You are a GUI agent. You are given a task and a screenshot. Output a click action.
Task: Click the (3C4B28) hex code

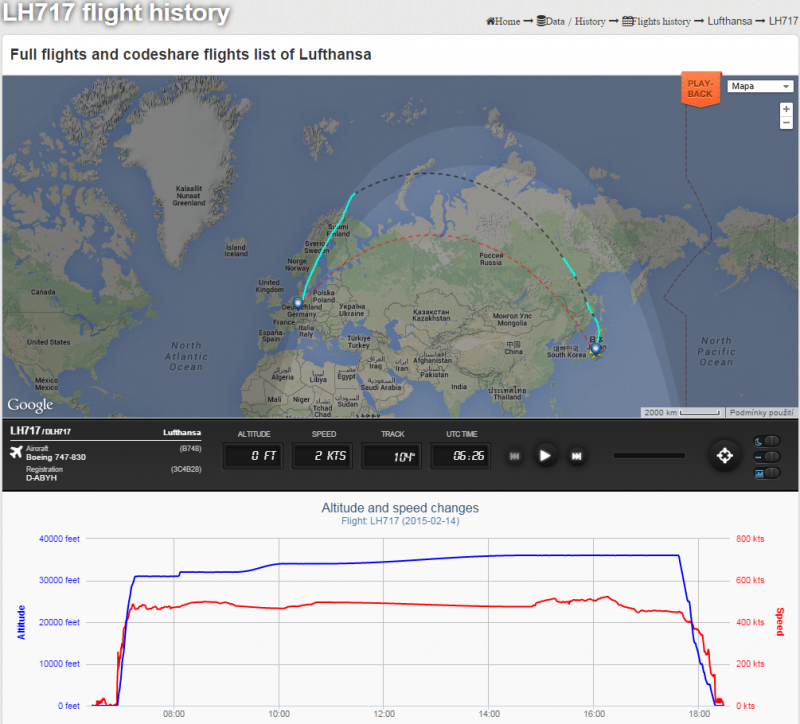186,469
